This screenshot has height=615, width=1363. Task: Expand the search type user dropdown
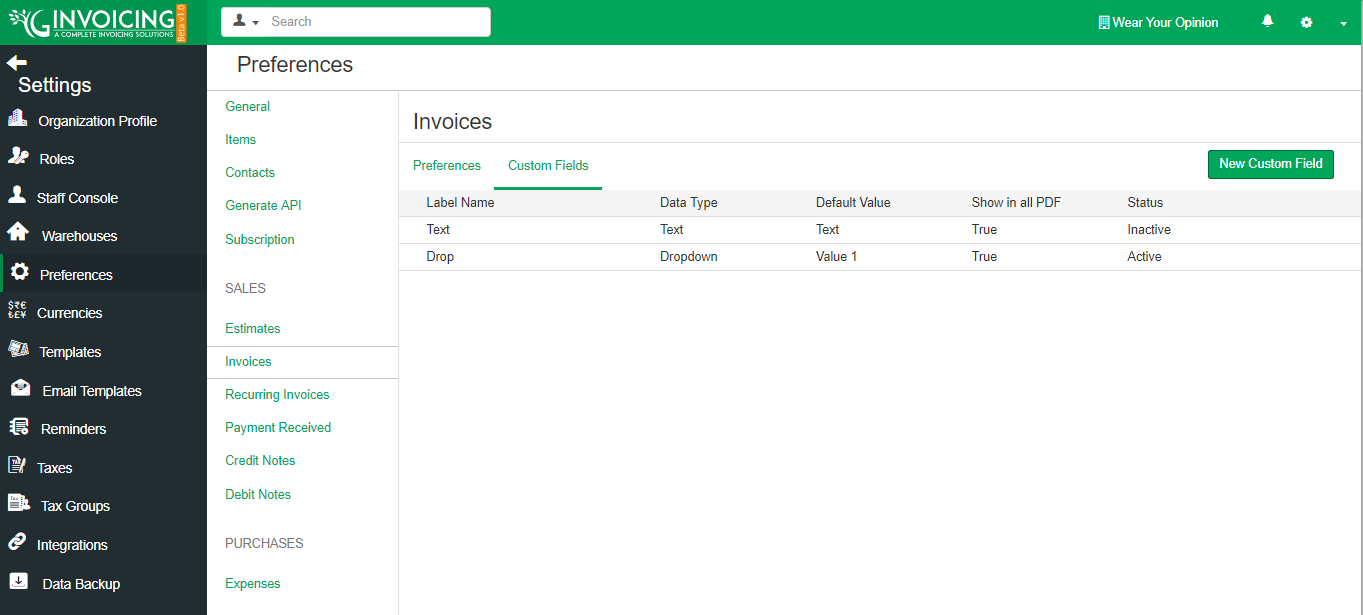[246, 21]
